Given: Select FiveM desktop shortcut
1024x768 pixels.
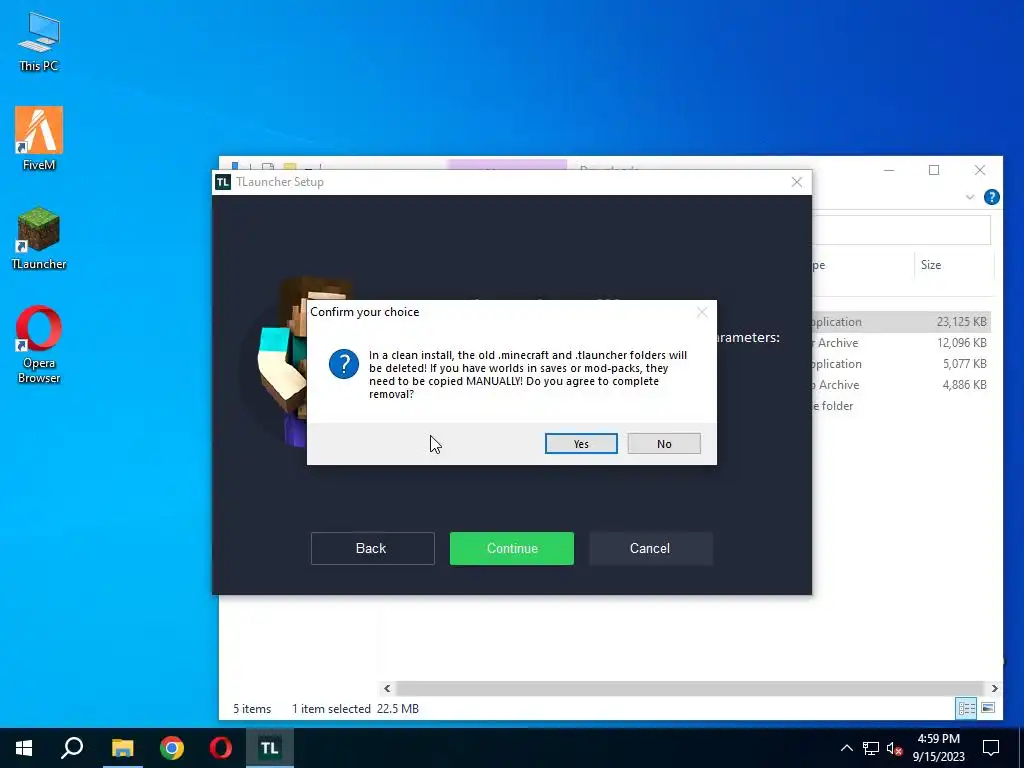Looking at the screenshot, I should (39, 138).
